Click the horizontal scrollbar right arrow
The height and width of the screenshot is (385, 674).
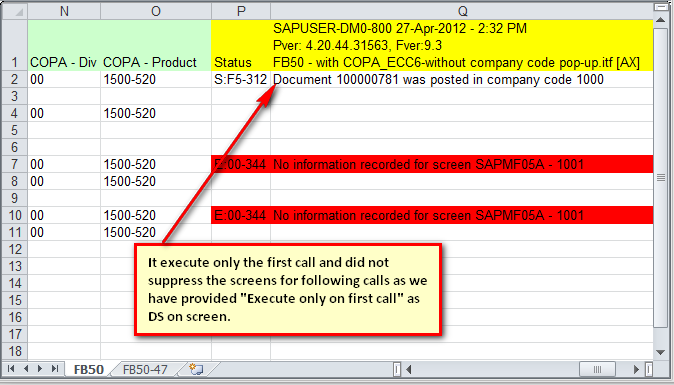[x=637, y=369]
